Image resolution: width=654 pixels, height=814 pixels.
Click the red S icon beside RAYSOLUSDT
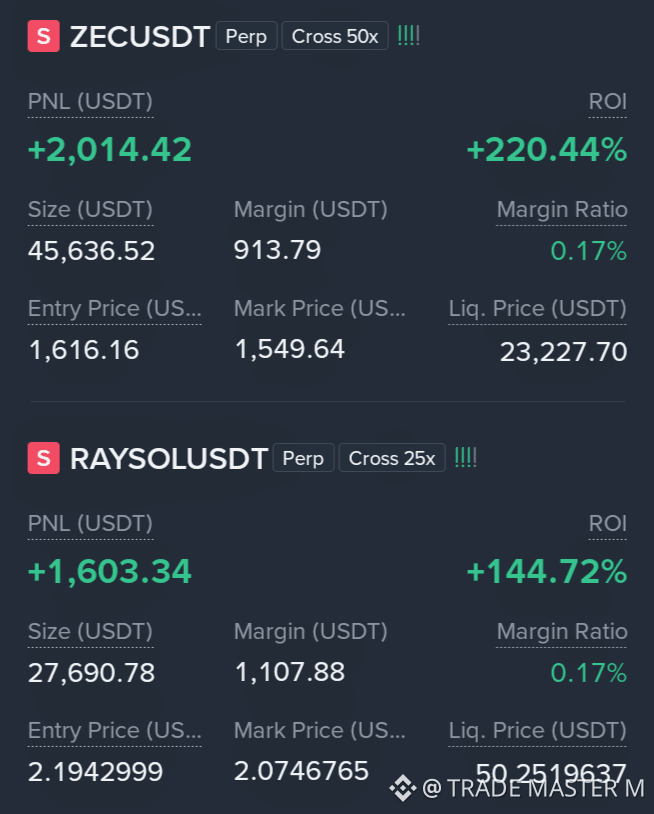pyautogui.click(x=44, y=458)
